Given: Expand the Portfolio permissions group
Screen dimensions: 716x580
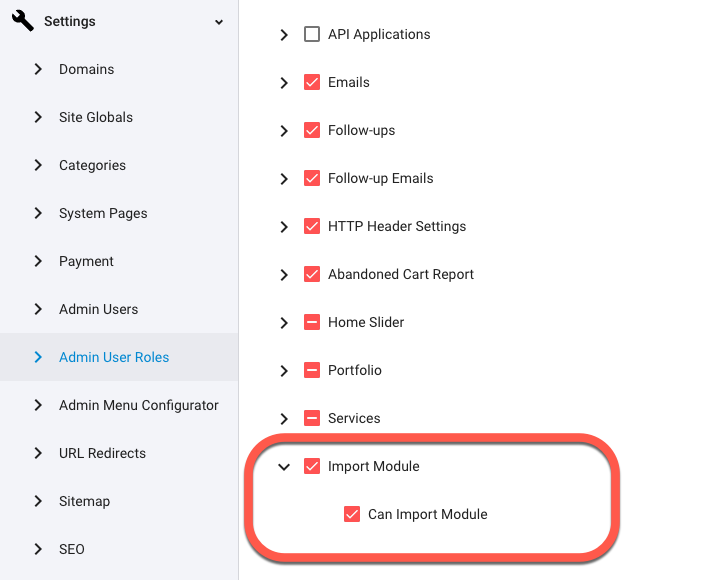Looking at the screenshot, I should coord(284,371).
